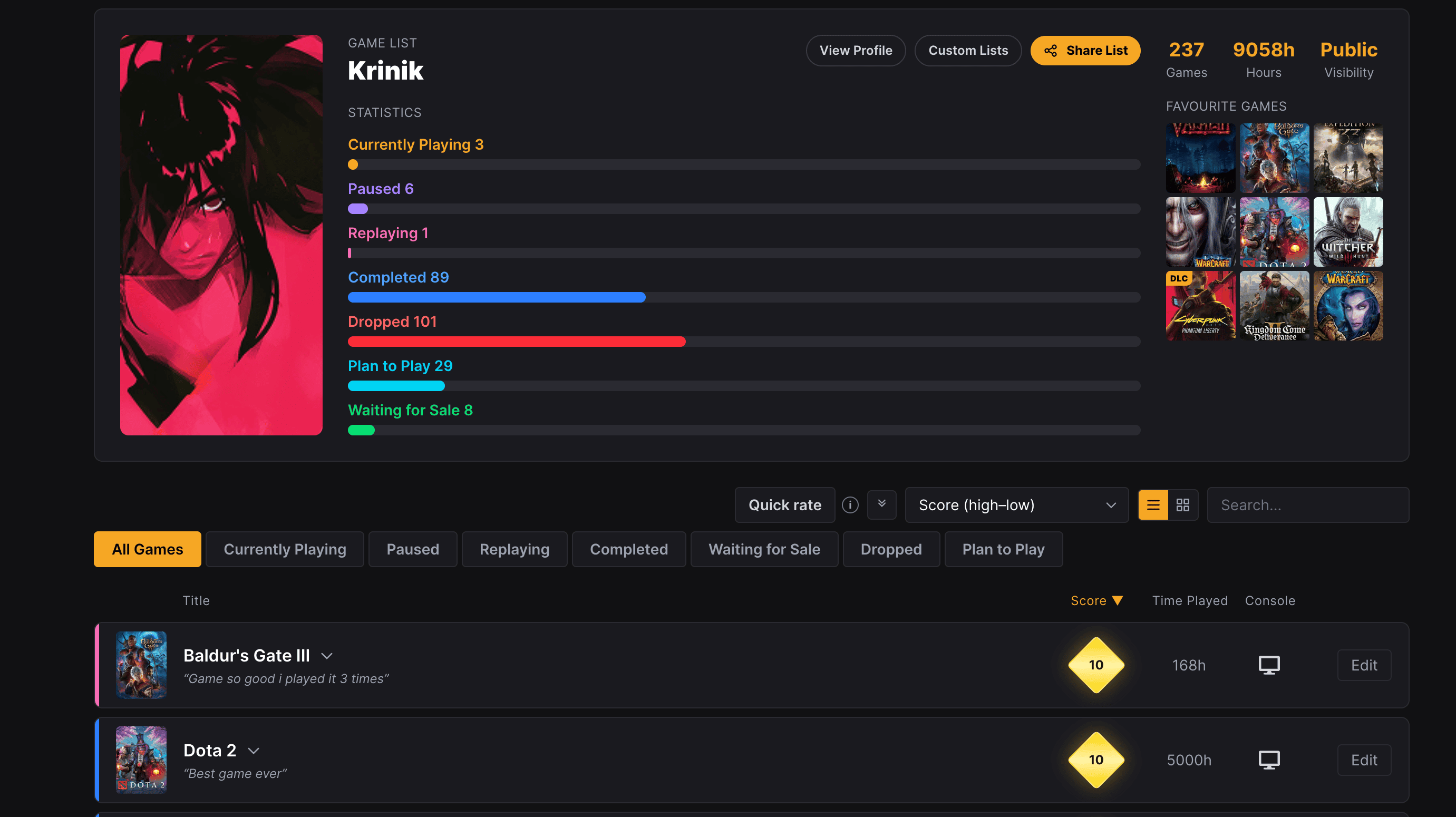Switch to list view layout
The height and width of the screenshot is (817, 1456).
1152,504
